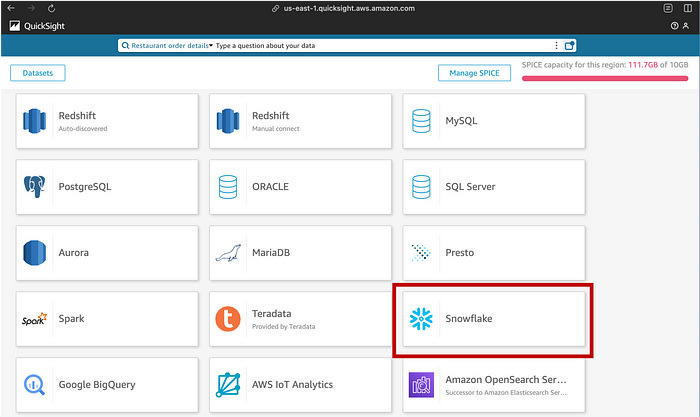700x417 pixels.
Task: Choose the Teradata orange logo
Action: point(228,319)
